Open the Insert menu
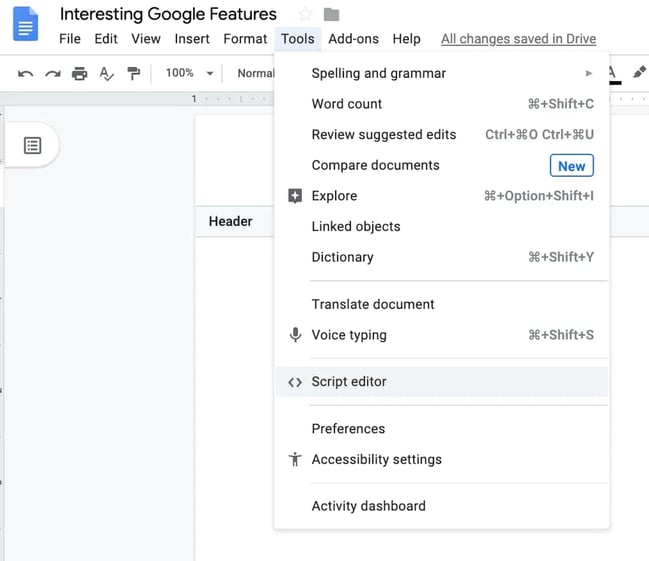The width and height of the screenshot is (649, 561). pos(192,39)
